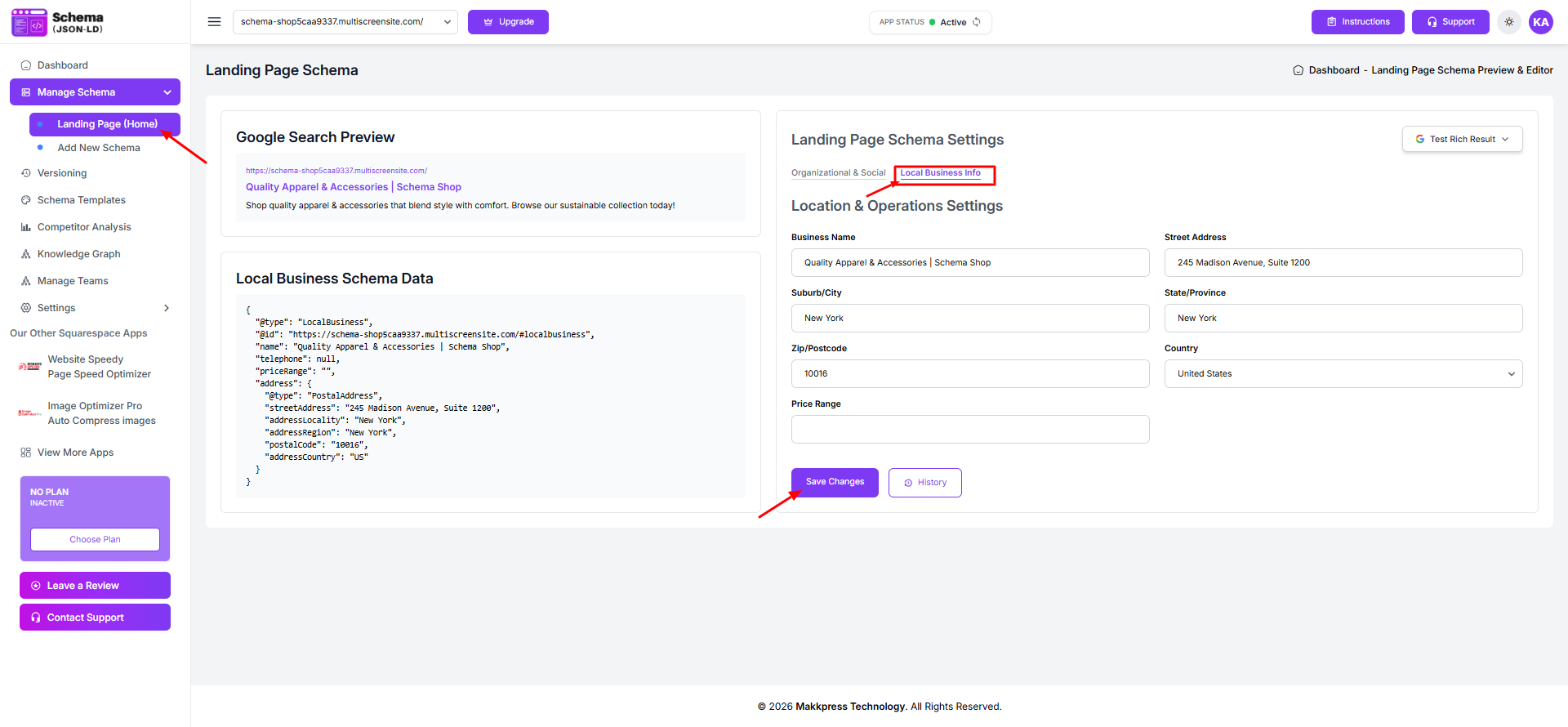Open the site URL dropdown
The image size is (1568, 727).
345,22
